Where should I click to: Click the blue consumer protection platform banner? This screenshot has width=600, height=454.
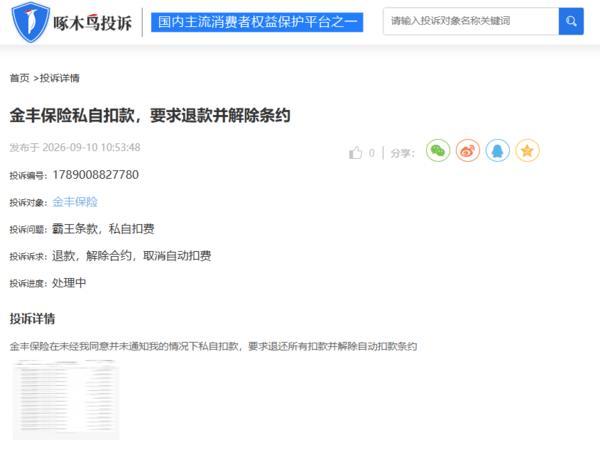(257, 22)
